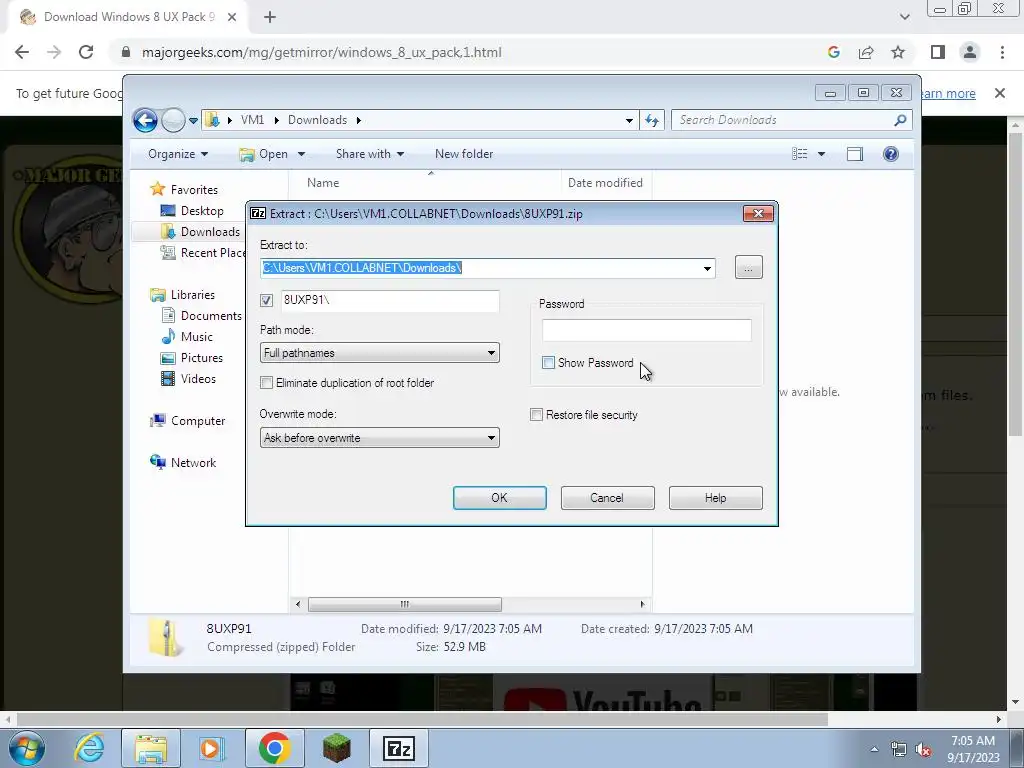
Task: Close the 7-Zip Extract dialog
Action: click(x=758, y=214)
